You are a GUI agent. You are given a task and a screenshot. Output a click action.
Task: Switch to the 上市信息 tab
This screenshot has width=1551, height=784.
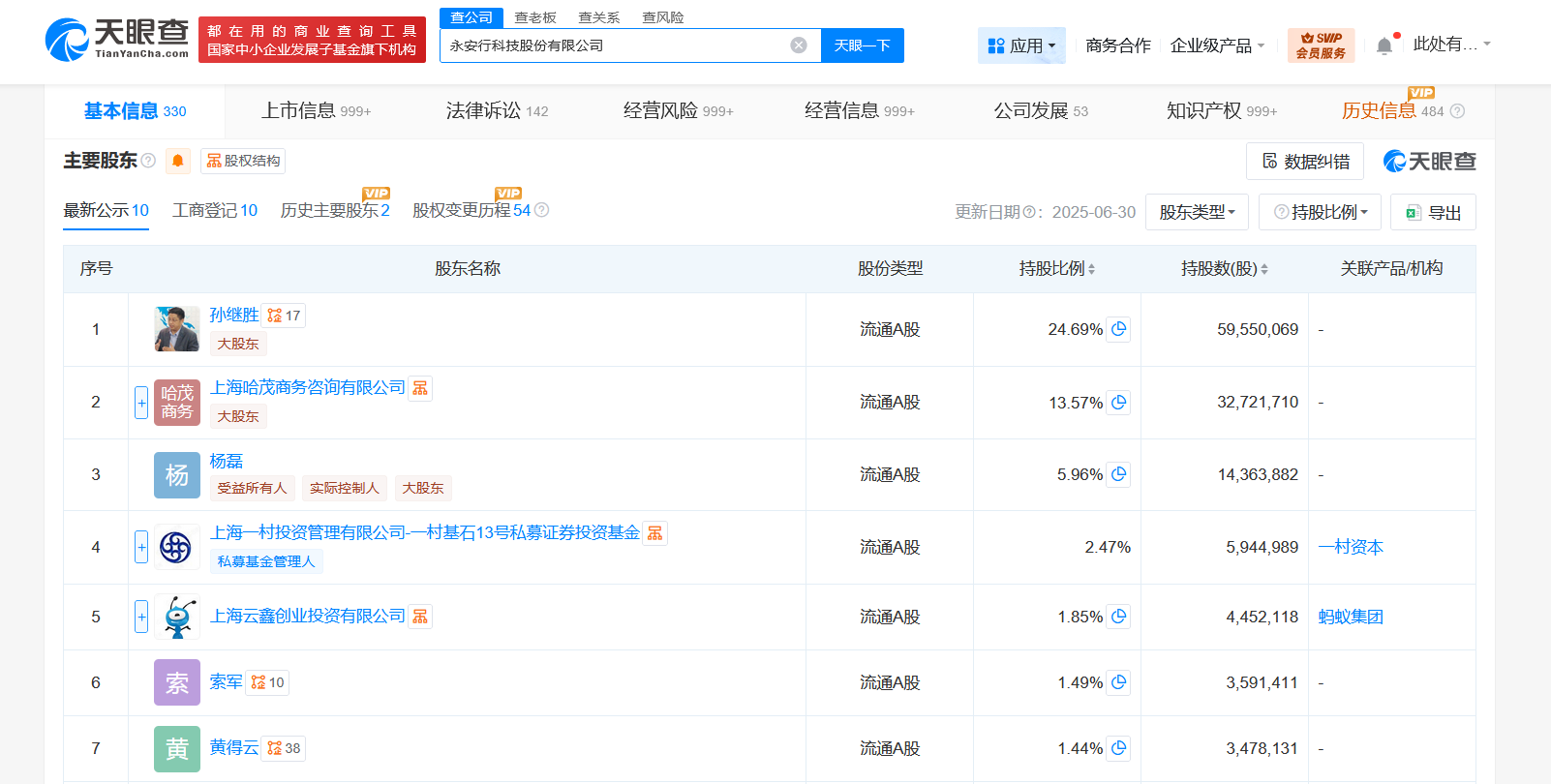click(317, 111)
